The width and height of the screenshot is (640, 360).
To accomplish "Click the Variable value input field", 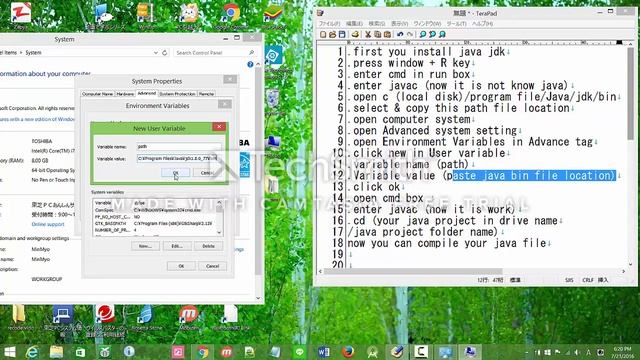I will coord(179,158).
